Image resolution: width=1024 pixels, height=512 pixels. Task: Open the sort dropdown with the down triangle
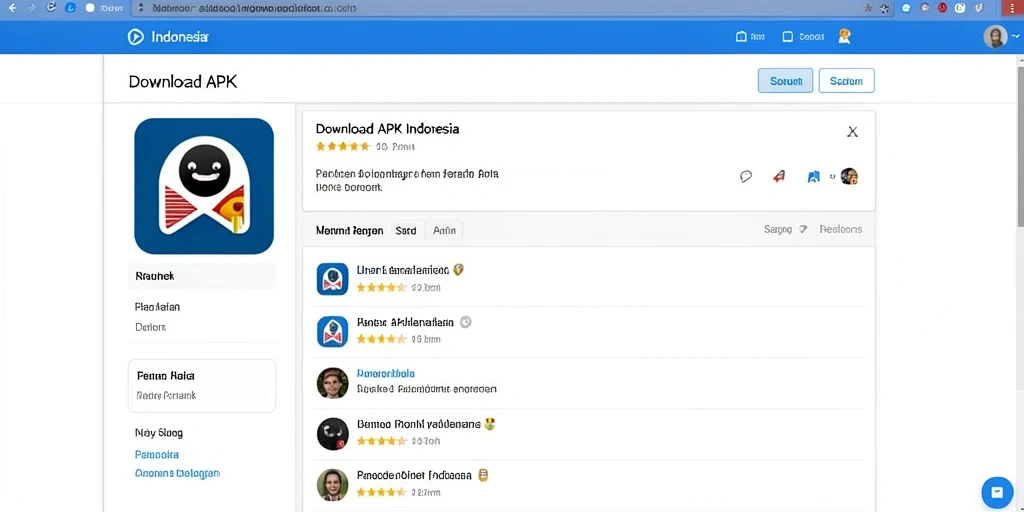786,229
